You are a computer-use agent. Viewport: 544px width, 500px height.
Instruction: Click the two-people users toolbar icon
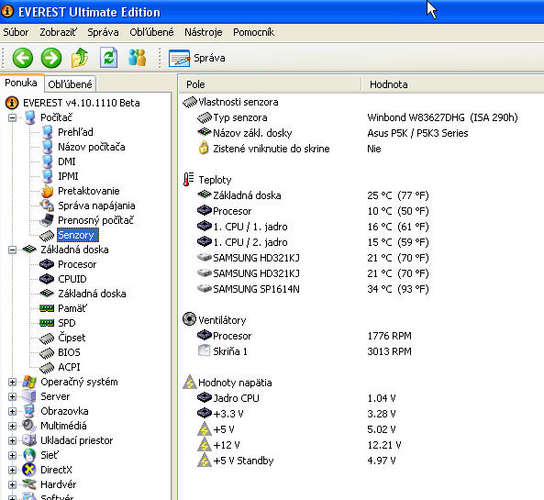point(137,58)
